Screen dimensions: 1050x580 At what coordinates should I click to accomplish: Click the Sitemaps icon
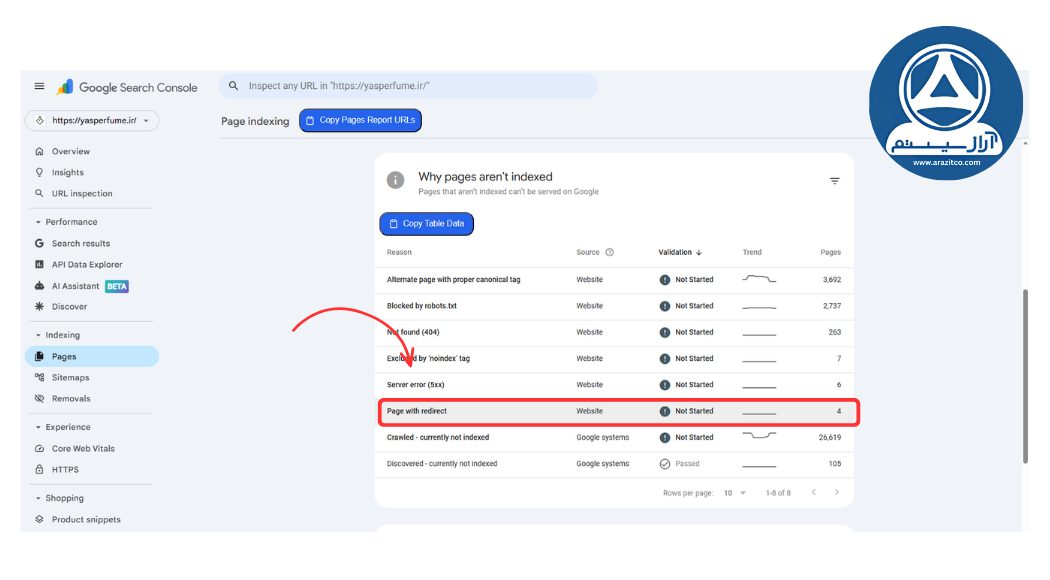coord(40,377)
